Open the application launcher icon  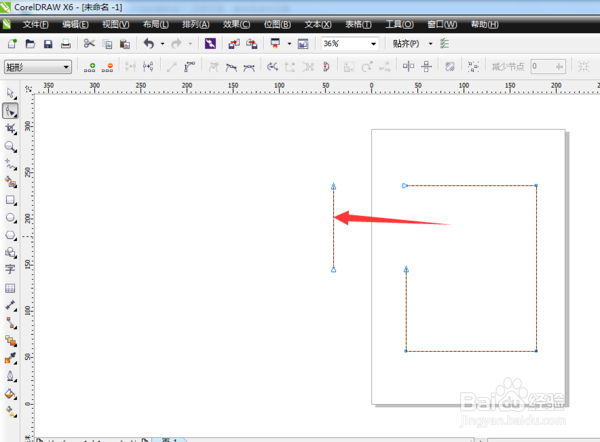pos(275,43)
